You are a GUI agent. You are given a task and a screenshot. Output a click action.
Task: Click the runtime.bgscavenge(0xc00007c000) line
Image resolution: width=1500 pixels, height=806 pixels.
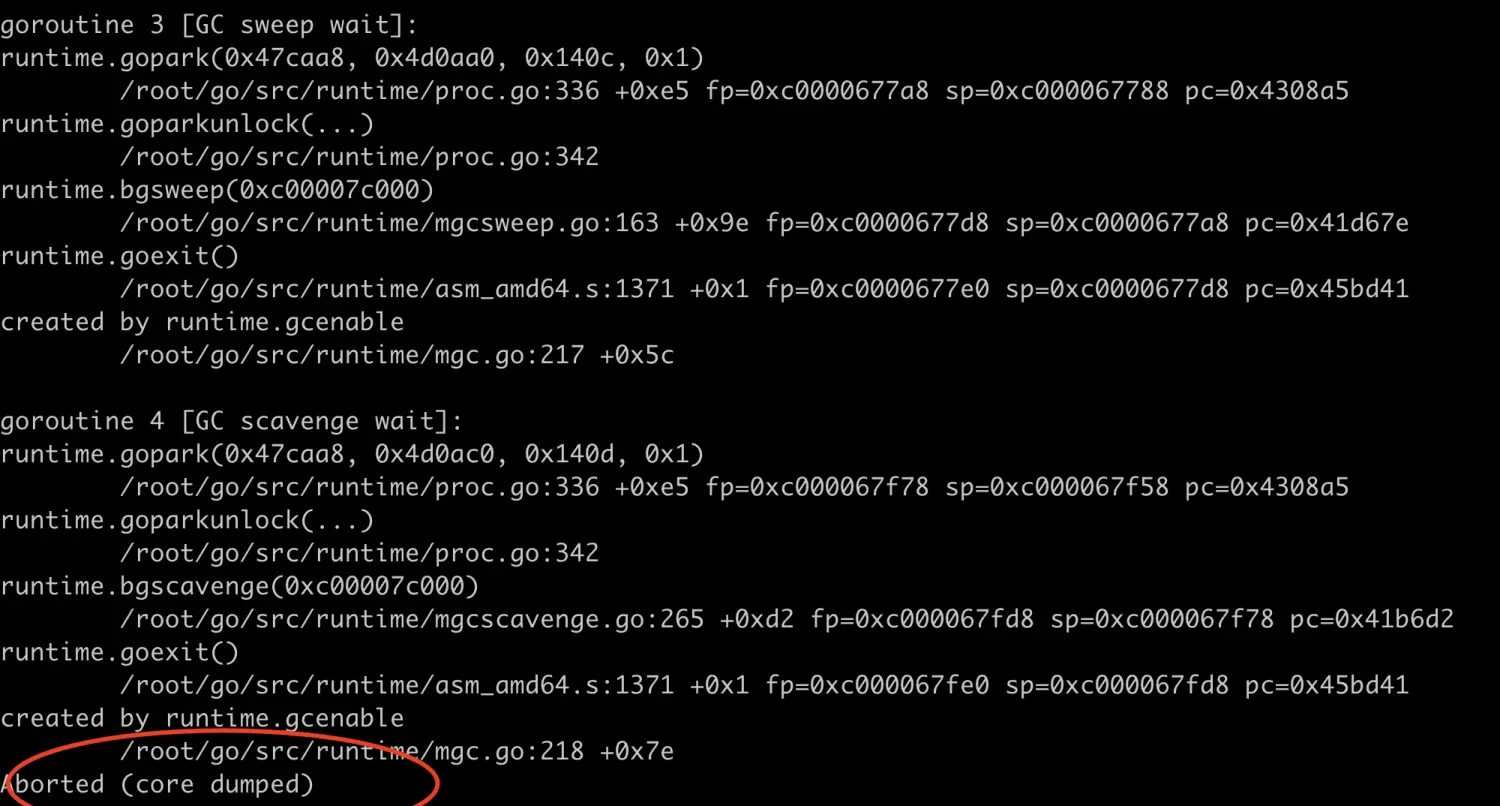239,586
